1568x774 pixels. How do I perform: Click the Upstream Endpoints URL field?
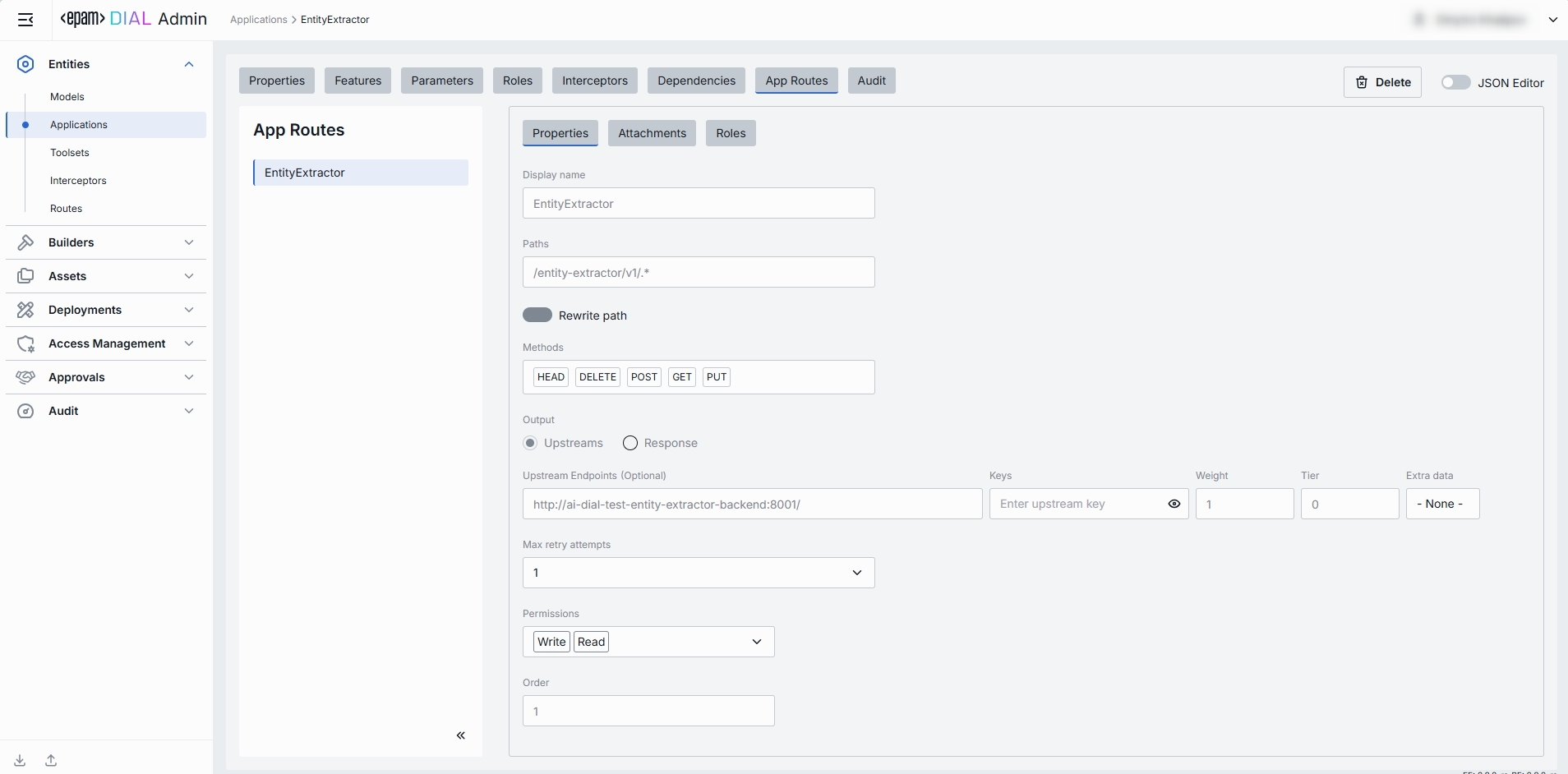751,504
